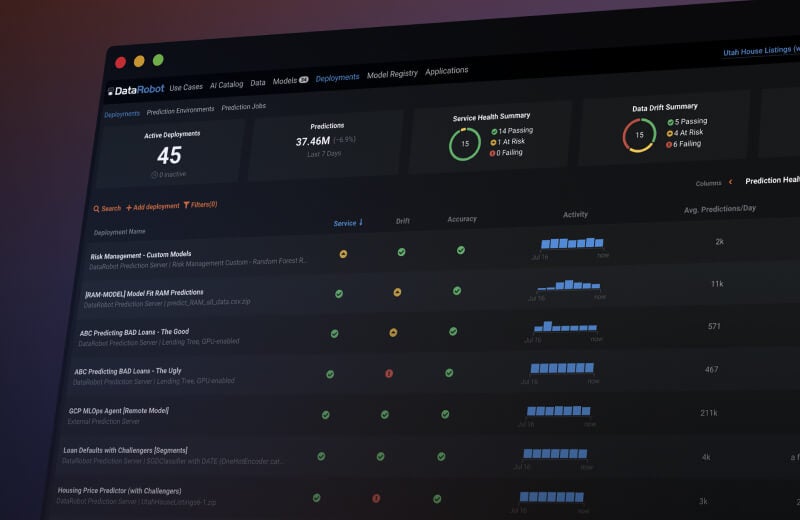
Task: Click Housing Price Predictor accuracy passing icon
Action: click(437, 499)
